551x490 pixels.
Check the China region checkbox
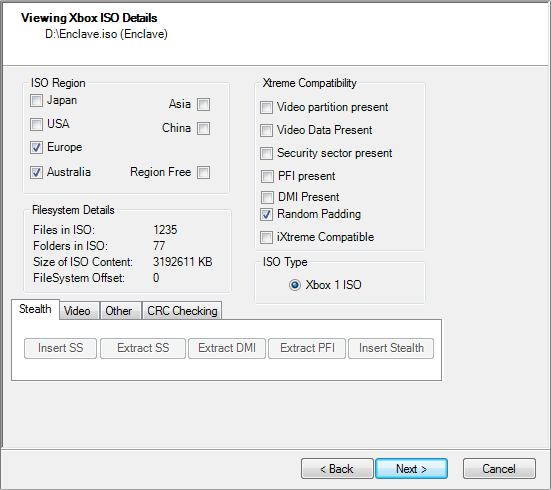click(203, 129)
